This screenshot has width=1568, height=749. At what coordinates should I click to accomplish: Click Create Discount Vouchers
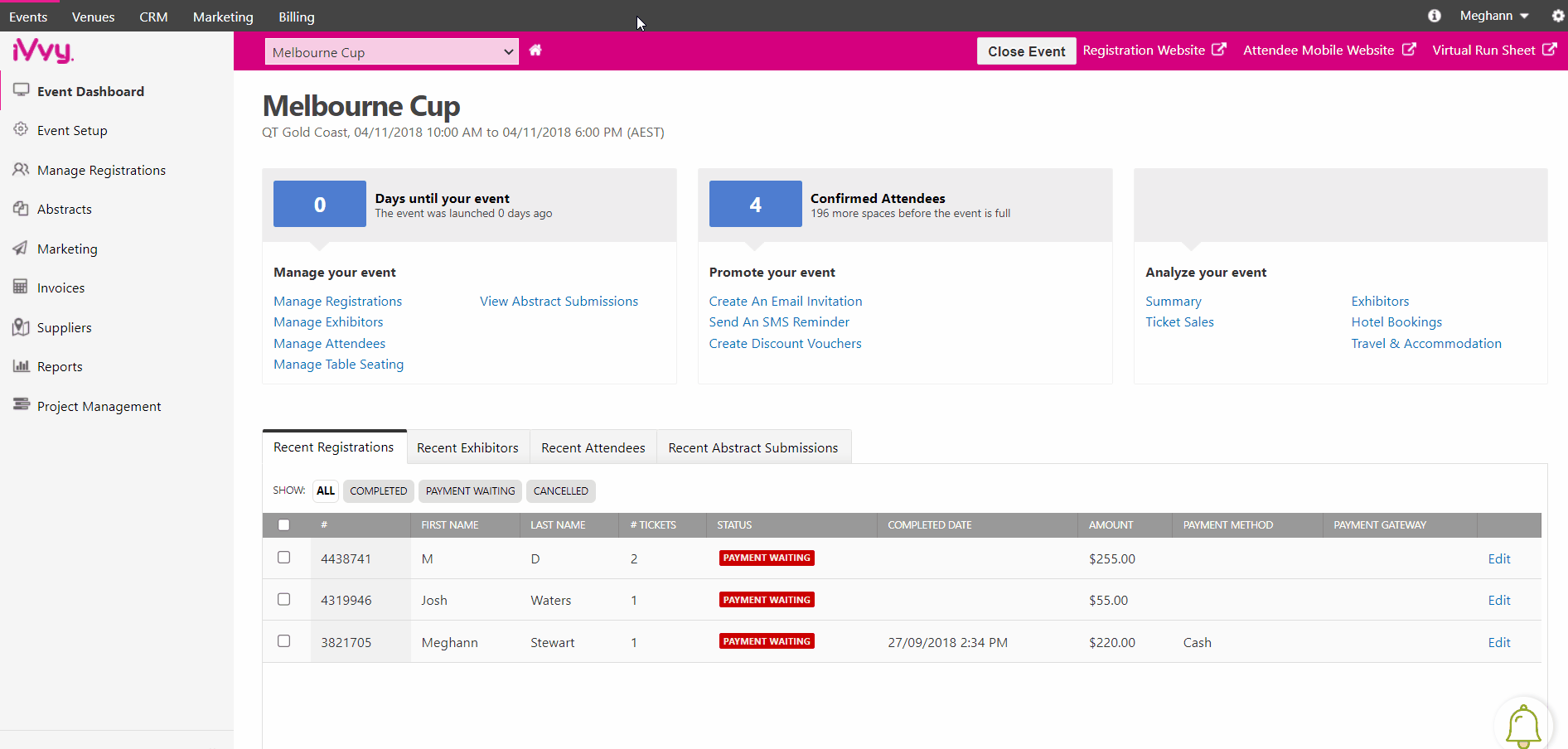pyautogui.click(x=786, y=343)
